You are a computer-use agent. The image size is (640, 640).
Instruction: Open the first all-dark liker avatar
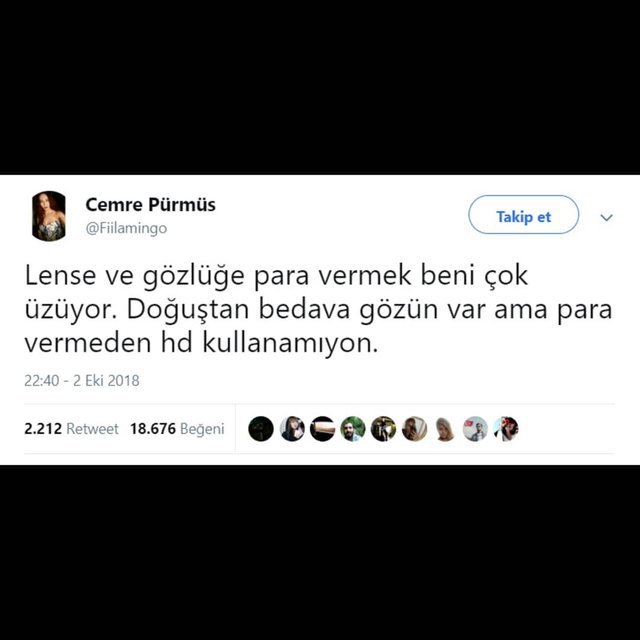[x=261, y=429]
